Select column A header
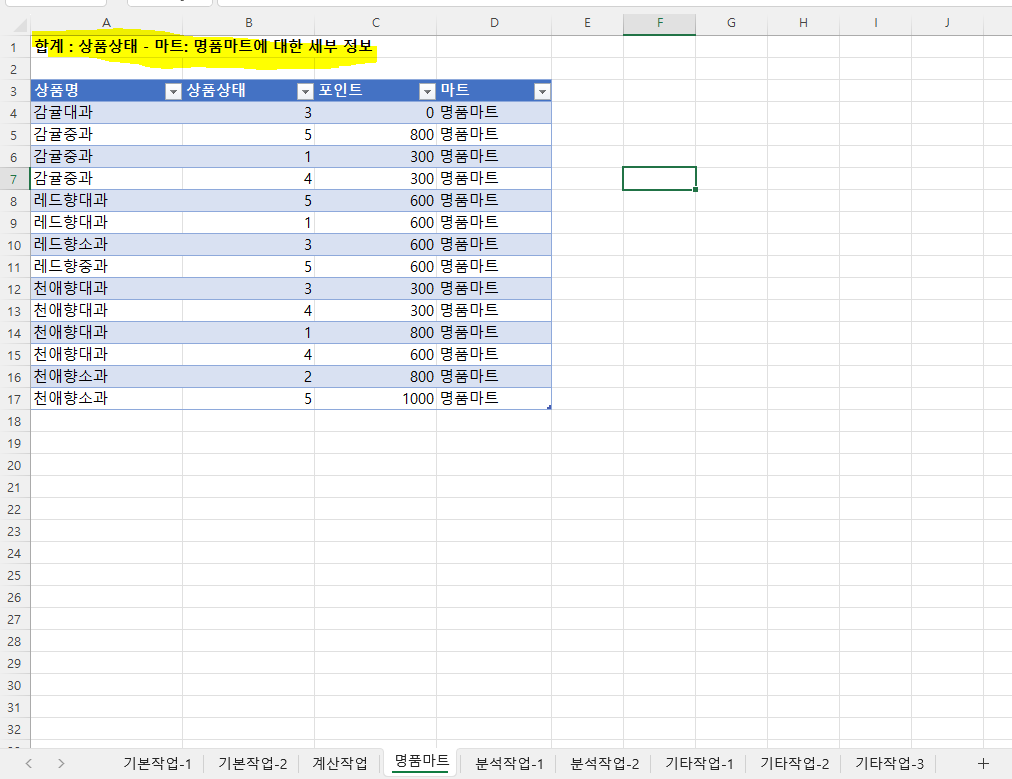Viewport: 1012px width, 779px height. 106,23
